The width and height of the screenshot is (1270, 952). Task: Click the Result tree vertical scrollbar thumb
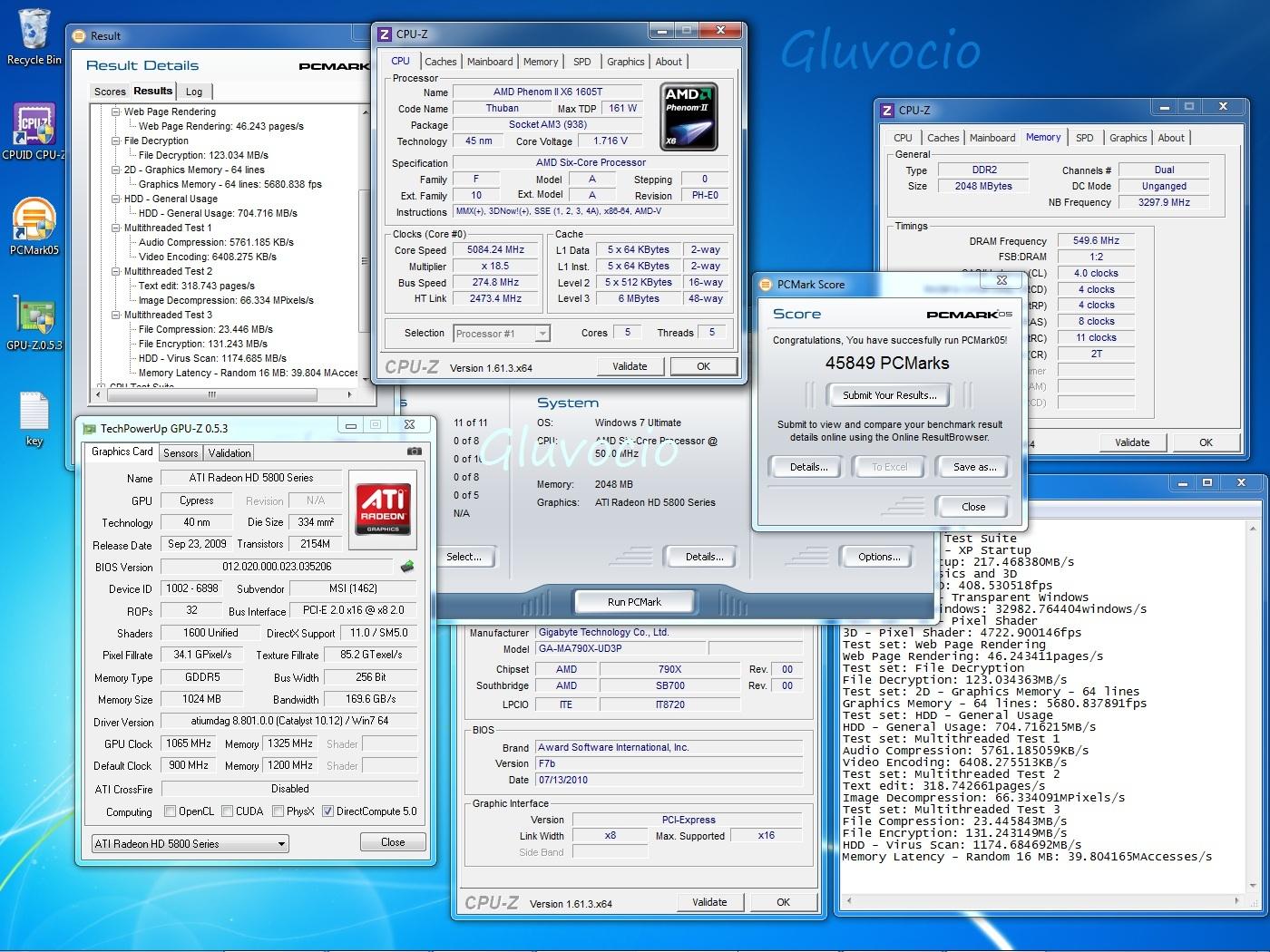click(x=364, y=263)
